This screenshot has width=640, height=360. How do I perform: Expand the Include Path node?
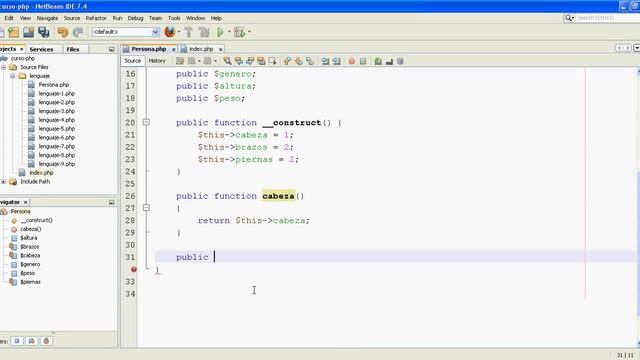coord(4,182)
